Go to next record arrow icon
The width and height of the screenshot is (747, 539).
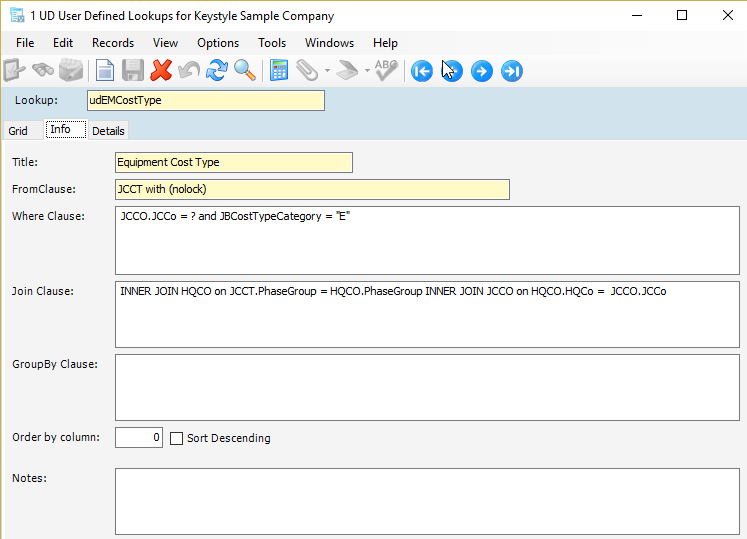coord(482,71)
